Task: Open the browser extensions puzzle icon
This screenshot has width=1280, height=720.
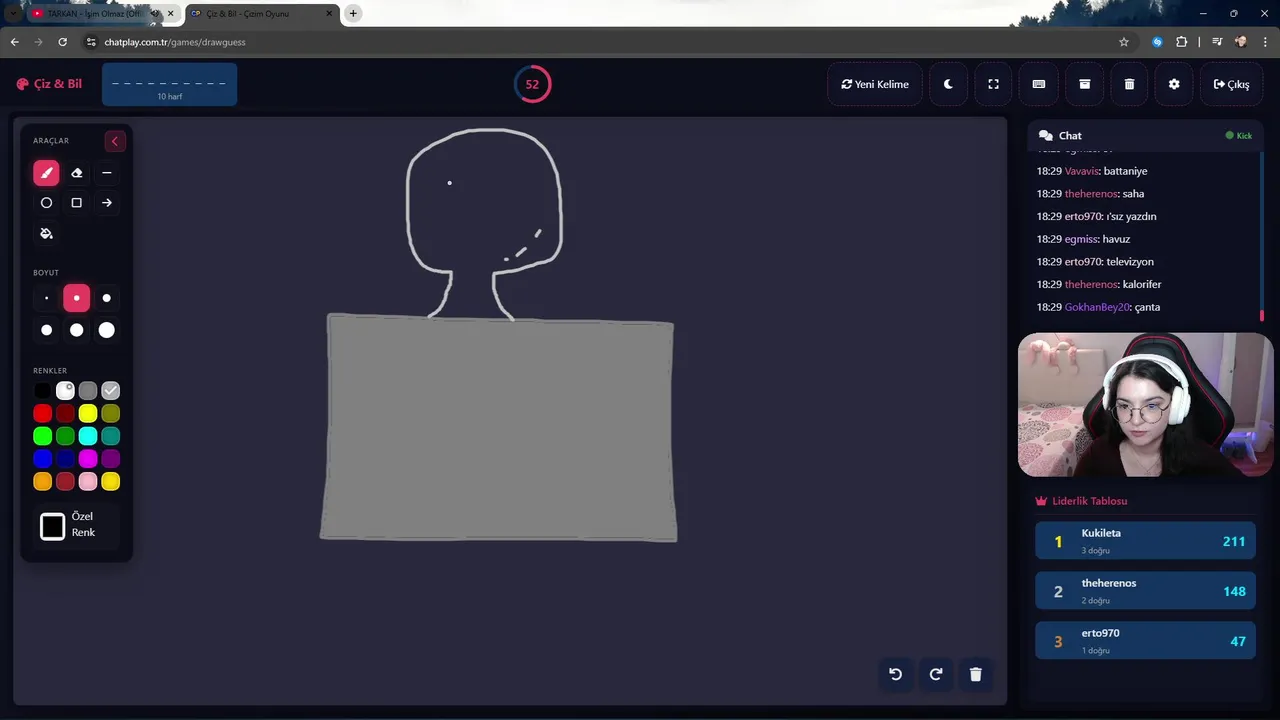Action: point(1181,42)
